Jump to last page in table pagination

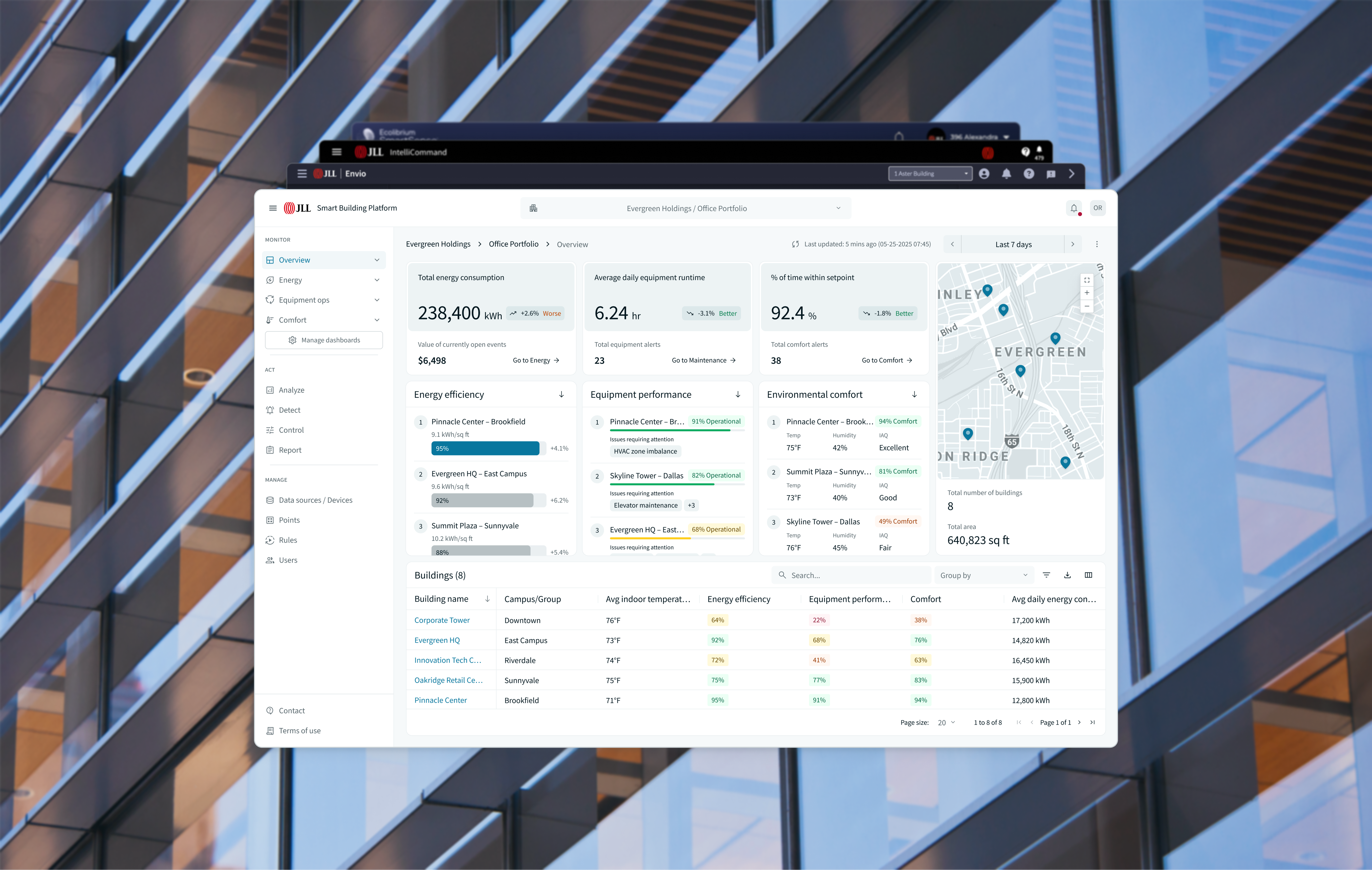[x=1092, y=722]
